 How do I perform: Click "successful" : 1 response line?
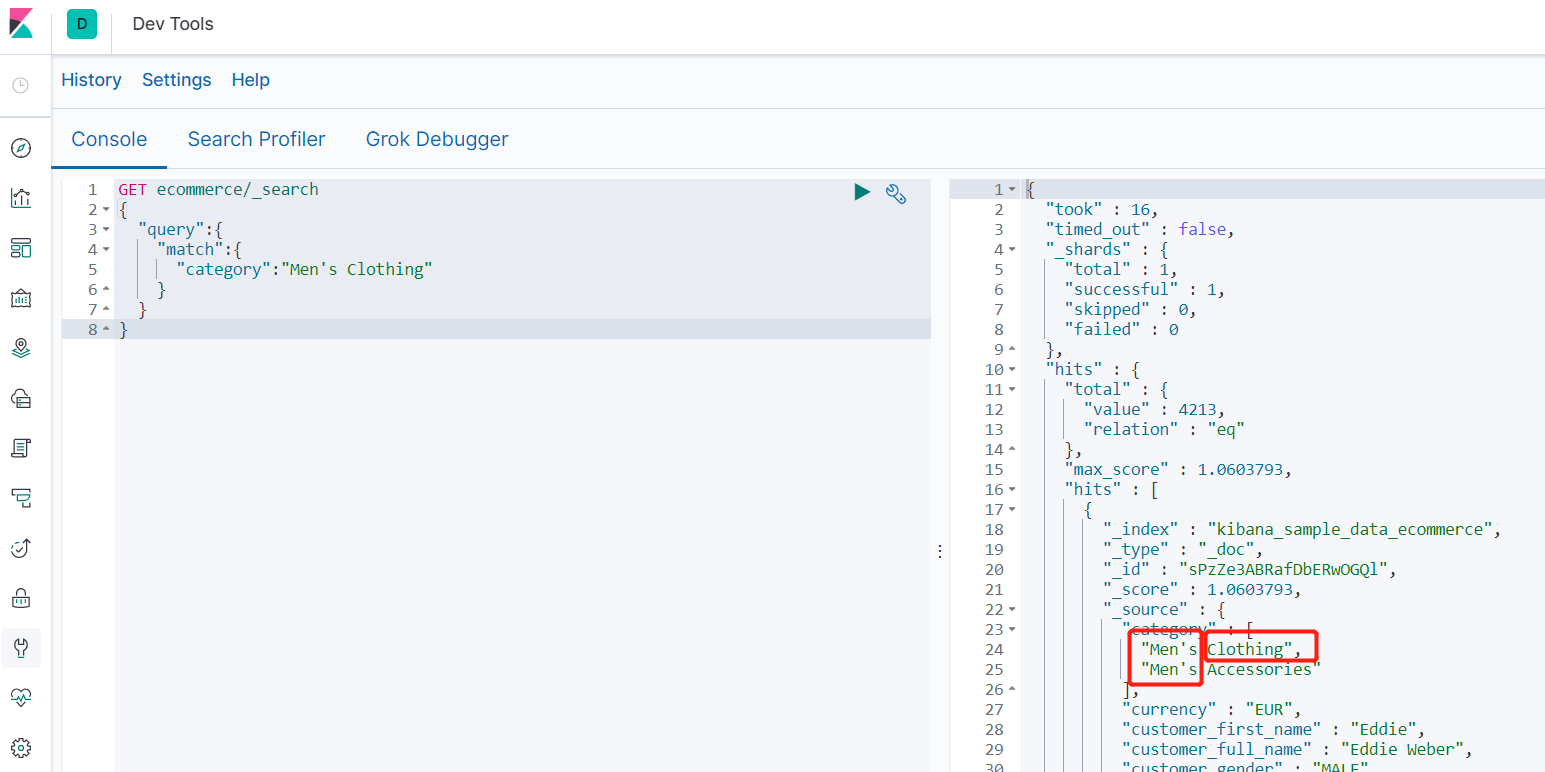(x=1144, y=289)
